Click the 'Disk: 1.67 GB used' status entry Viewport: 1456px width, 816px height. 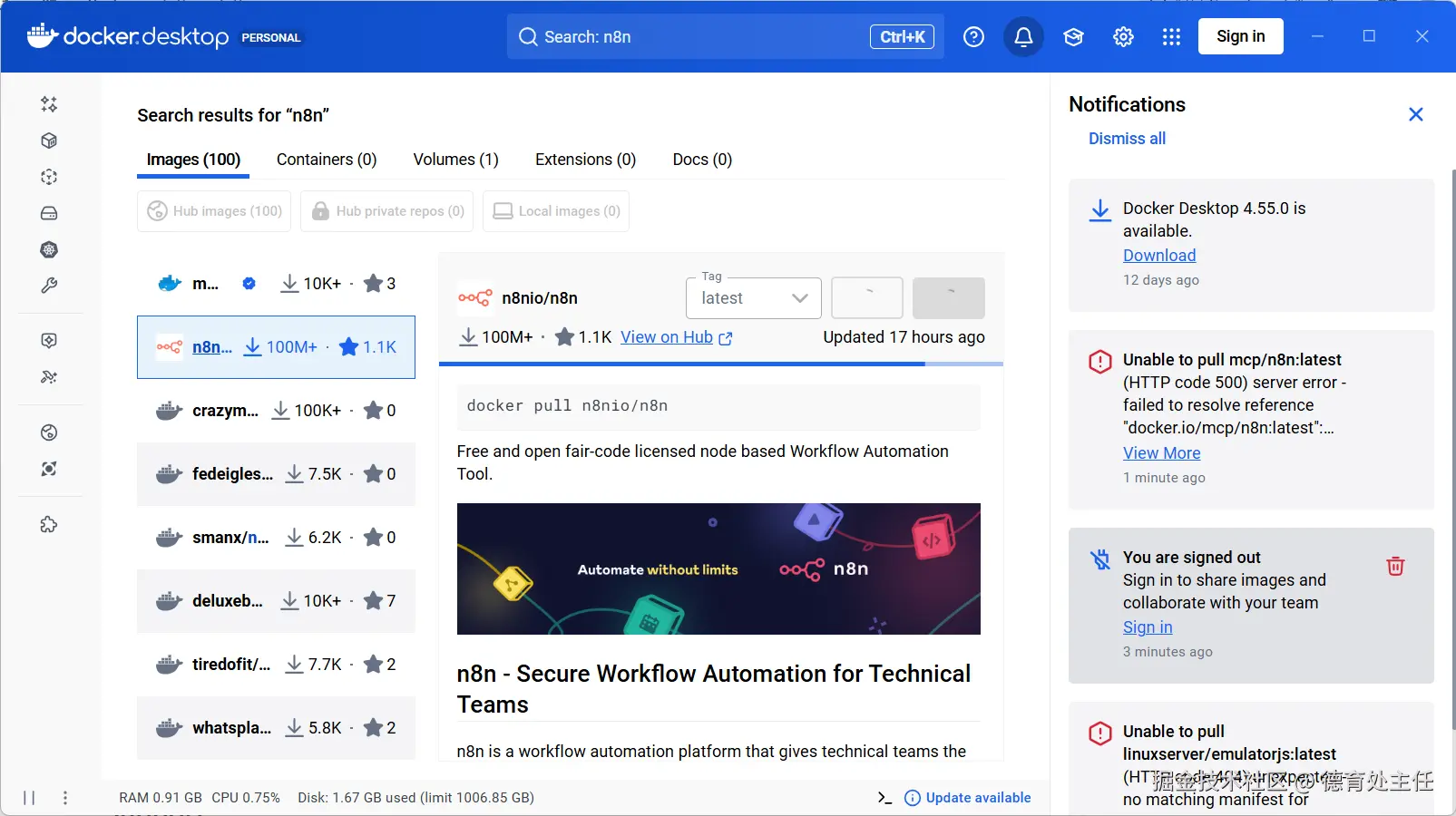(x=415, y=798)
